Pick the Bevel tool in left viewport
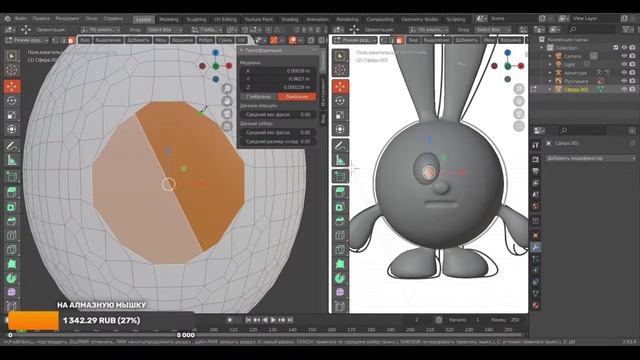This screenshot has height=360, width=640. click(x=12, y=221)
